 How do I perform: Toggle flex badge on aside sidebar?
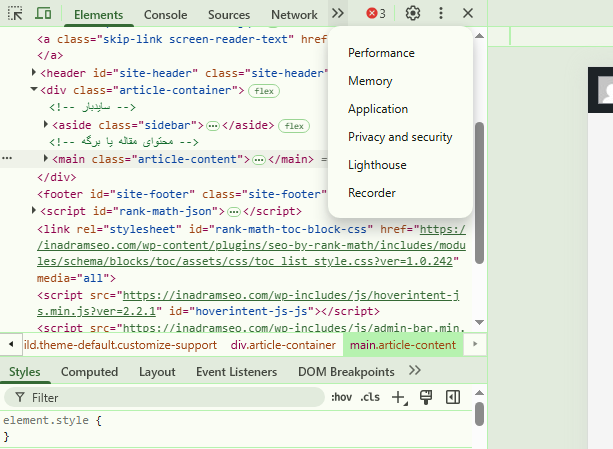(x=294, y=126)
